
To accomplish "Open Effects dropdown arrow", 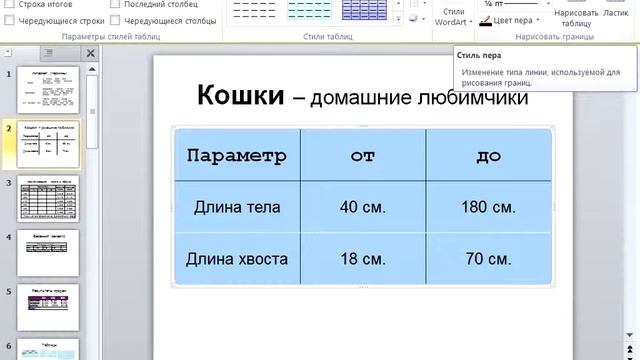I will click(423, 19).
